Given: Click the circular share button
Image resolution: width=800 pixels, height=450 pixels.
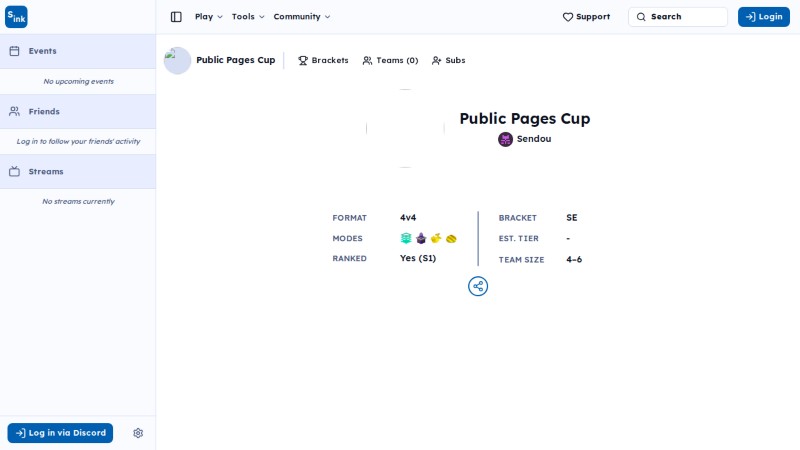Looking at the screenshot, I should (x=478, y=286).
